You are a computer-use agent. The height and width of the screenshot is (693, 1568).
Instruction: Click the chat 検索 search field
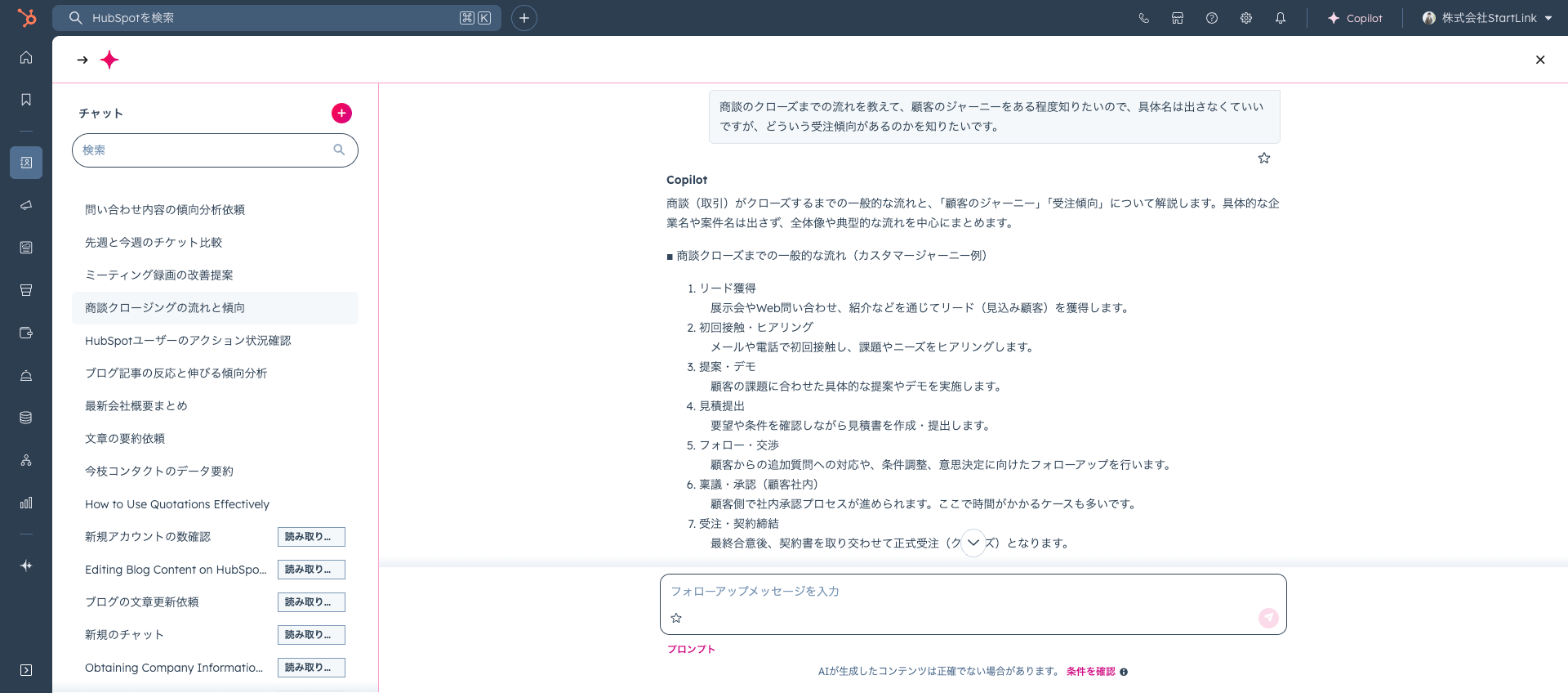[x=215, y=150]
